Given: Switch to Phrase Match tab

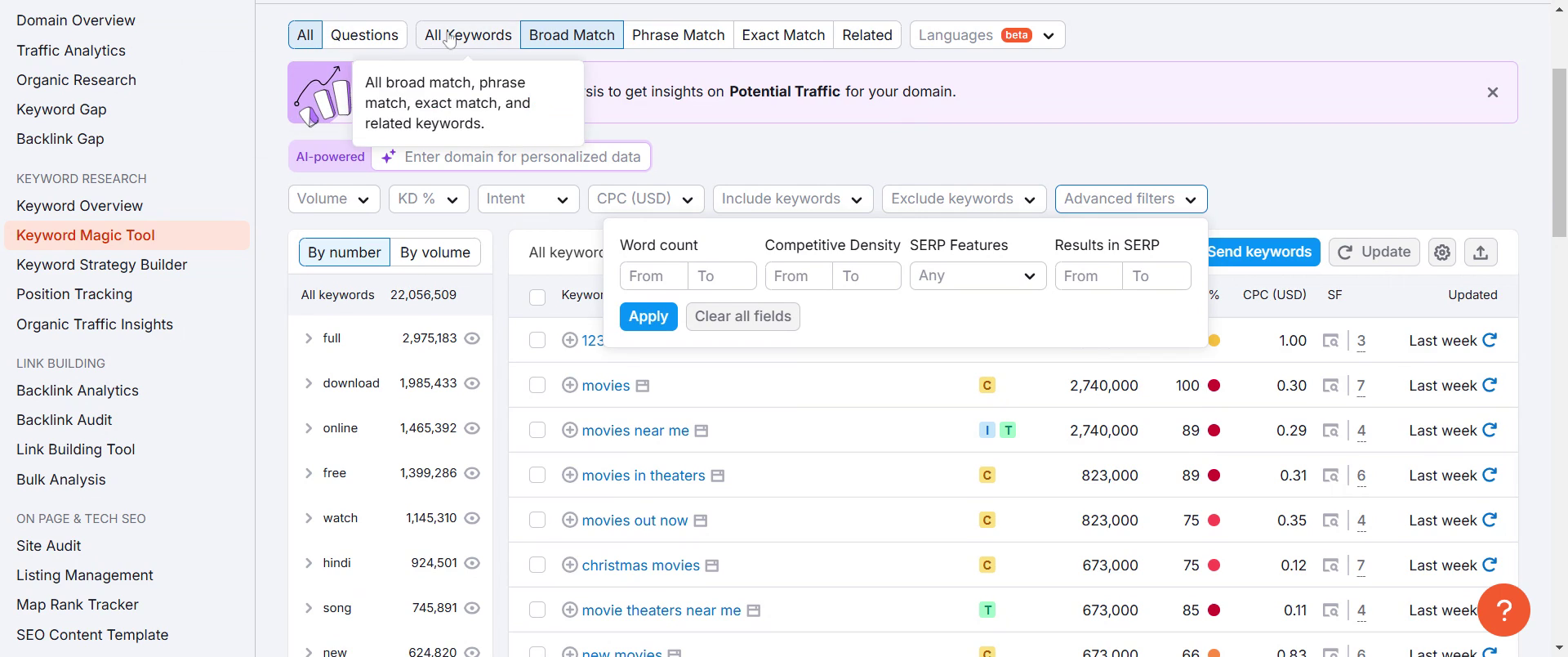Looking at the screenshot, I should click(678, 35).
